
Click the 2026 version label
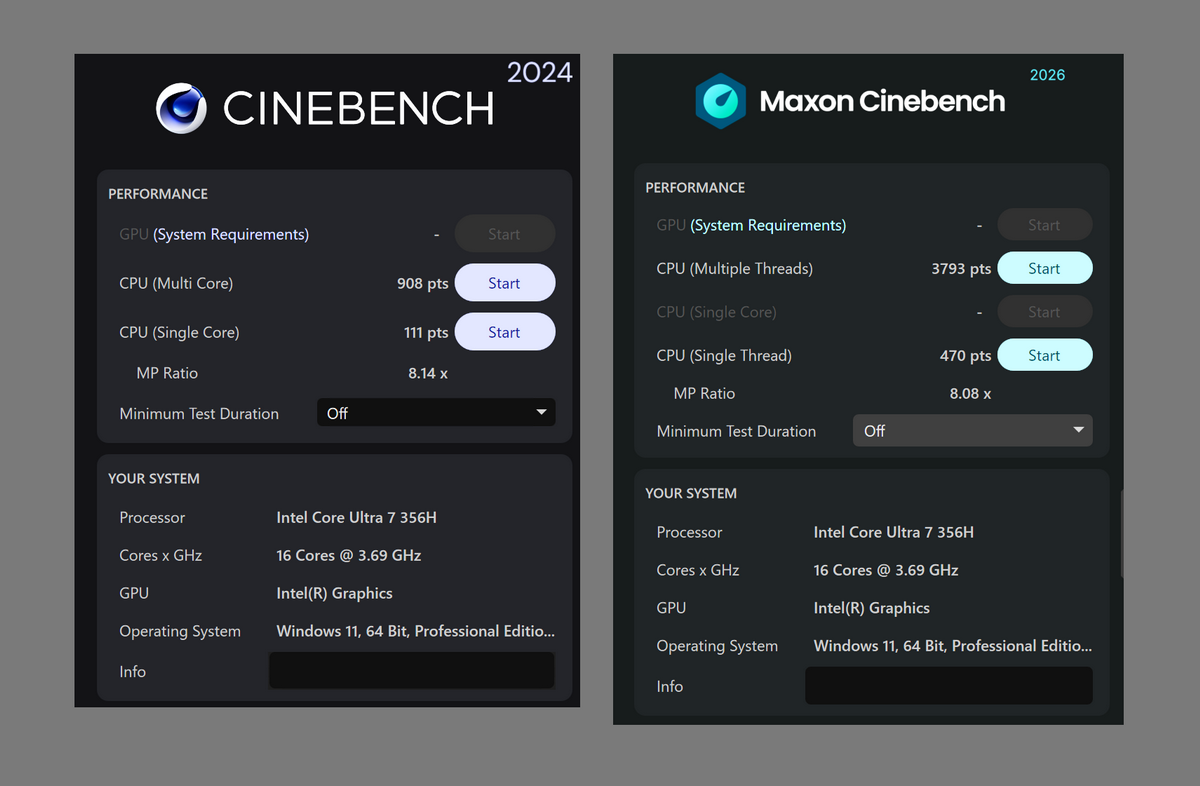pos(1047,75)
